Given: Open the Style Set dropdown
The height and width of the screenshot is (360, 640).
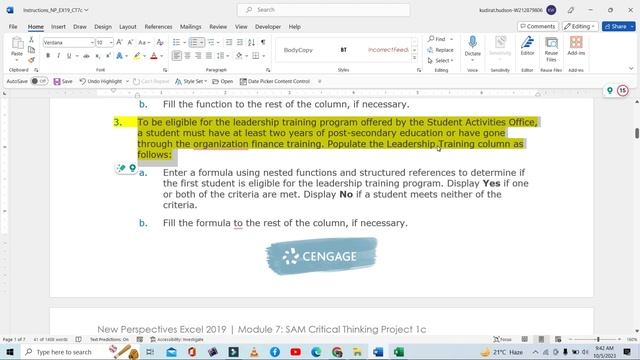Looking at the screenshot, I should pos(191,81).
